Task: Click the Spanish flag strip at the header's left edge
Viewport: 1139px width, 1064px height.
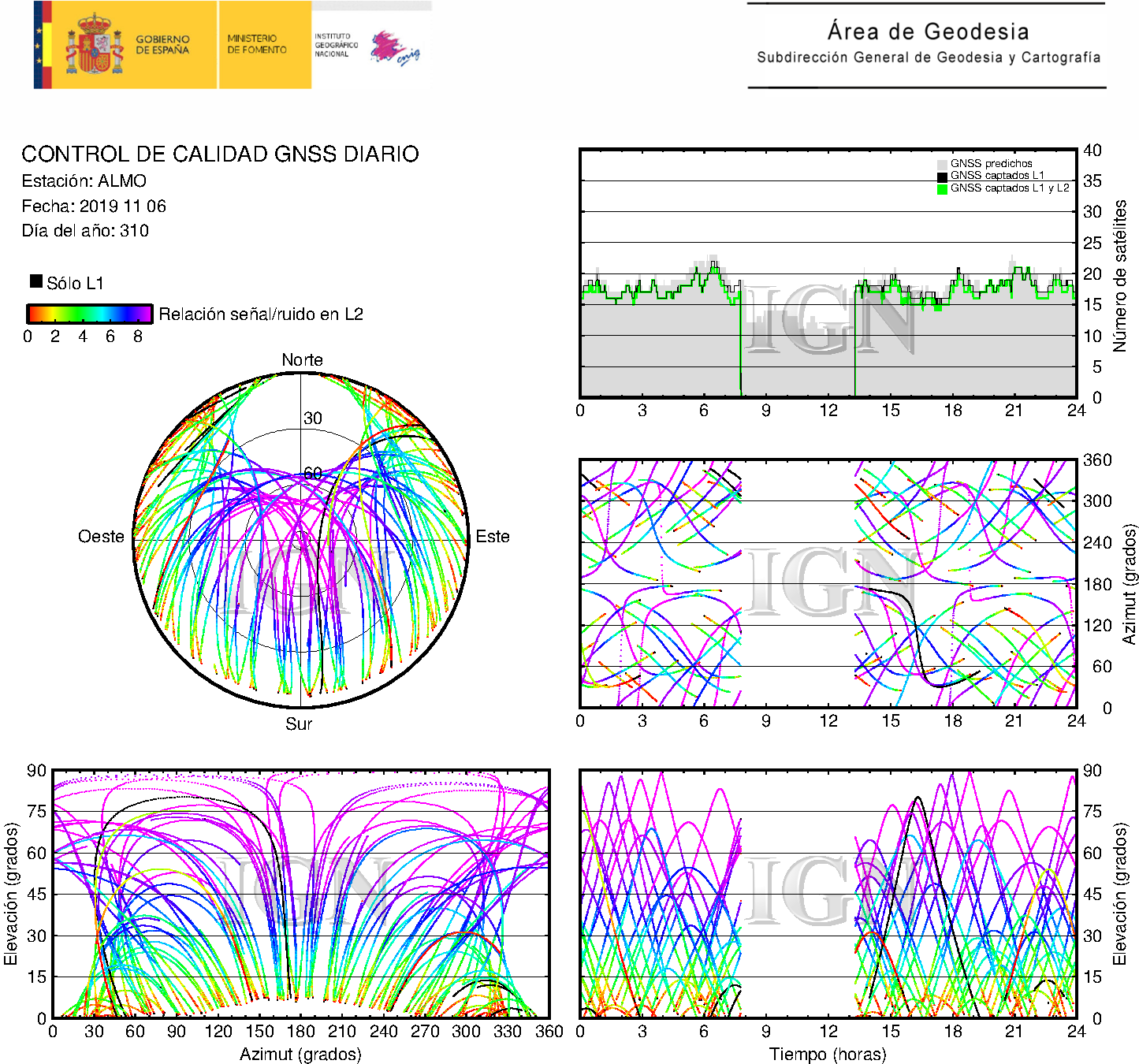Action: click(43, 45)
